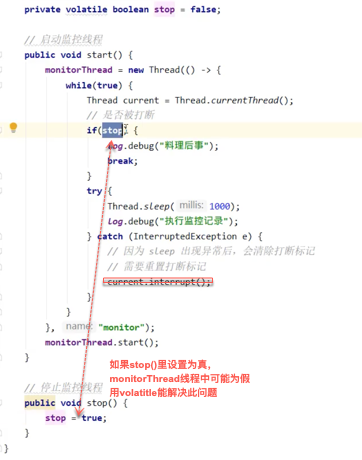Click the 1000 number literal

click(x=220, y=207)
